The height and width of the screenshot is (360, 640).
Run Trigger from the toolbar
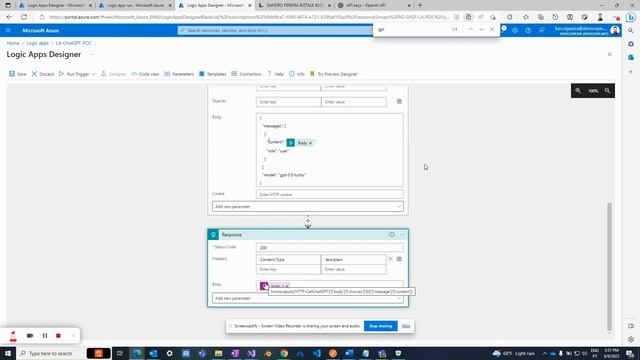click(74, 74)
